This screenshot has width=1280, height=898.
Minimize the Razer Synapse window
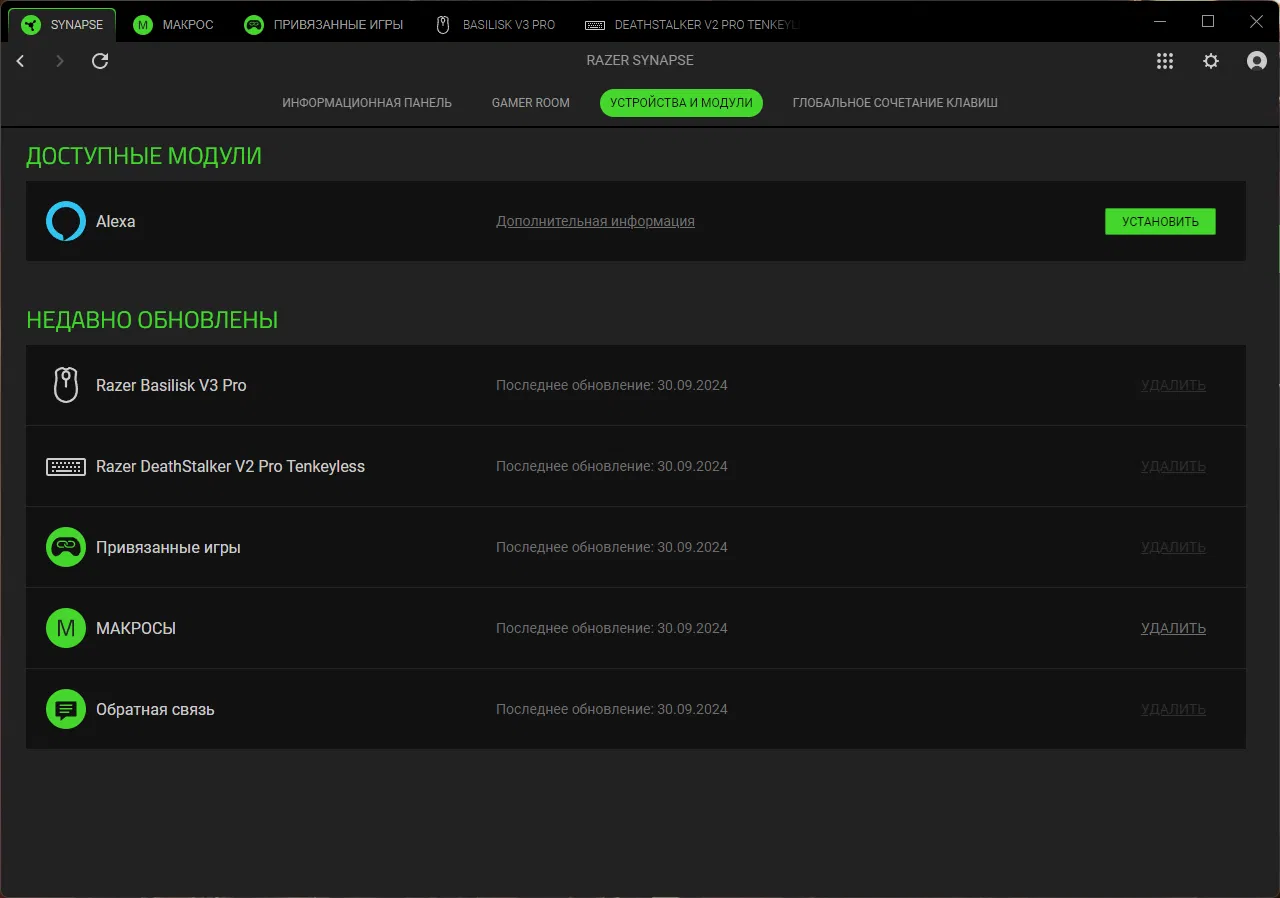(1159, 21)
